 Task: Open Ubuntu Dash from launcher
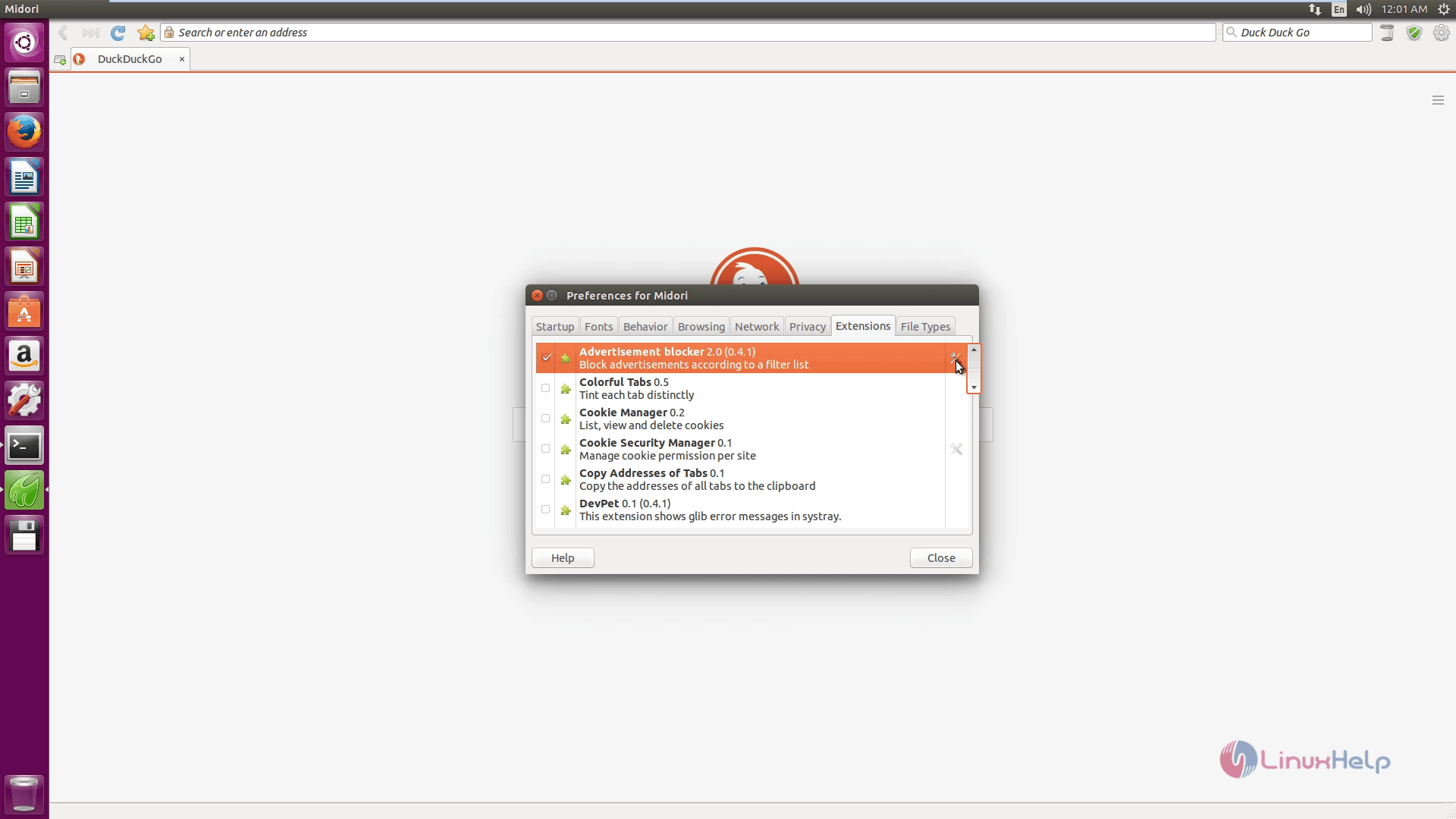[x=24, y=42]
